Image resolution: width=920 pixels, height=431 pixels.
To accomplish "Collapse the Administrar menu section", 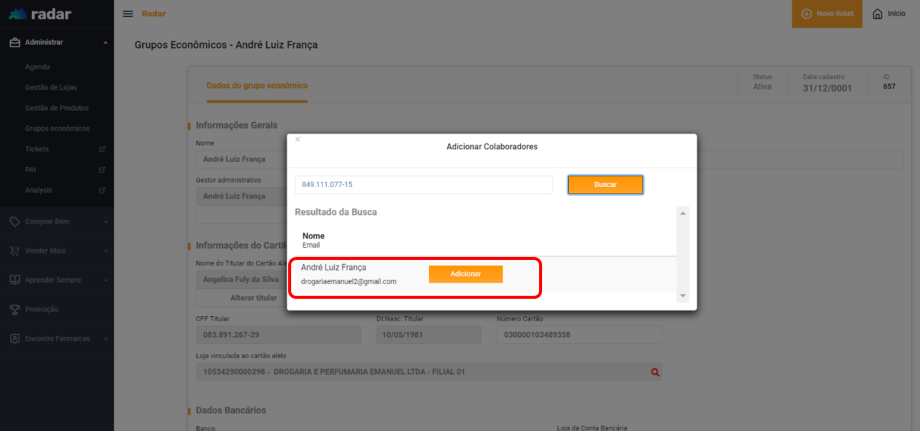I will pyautogui.click(x=105, y=42).
